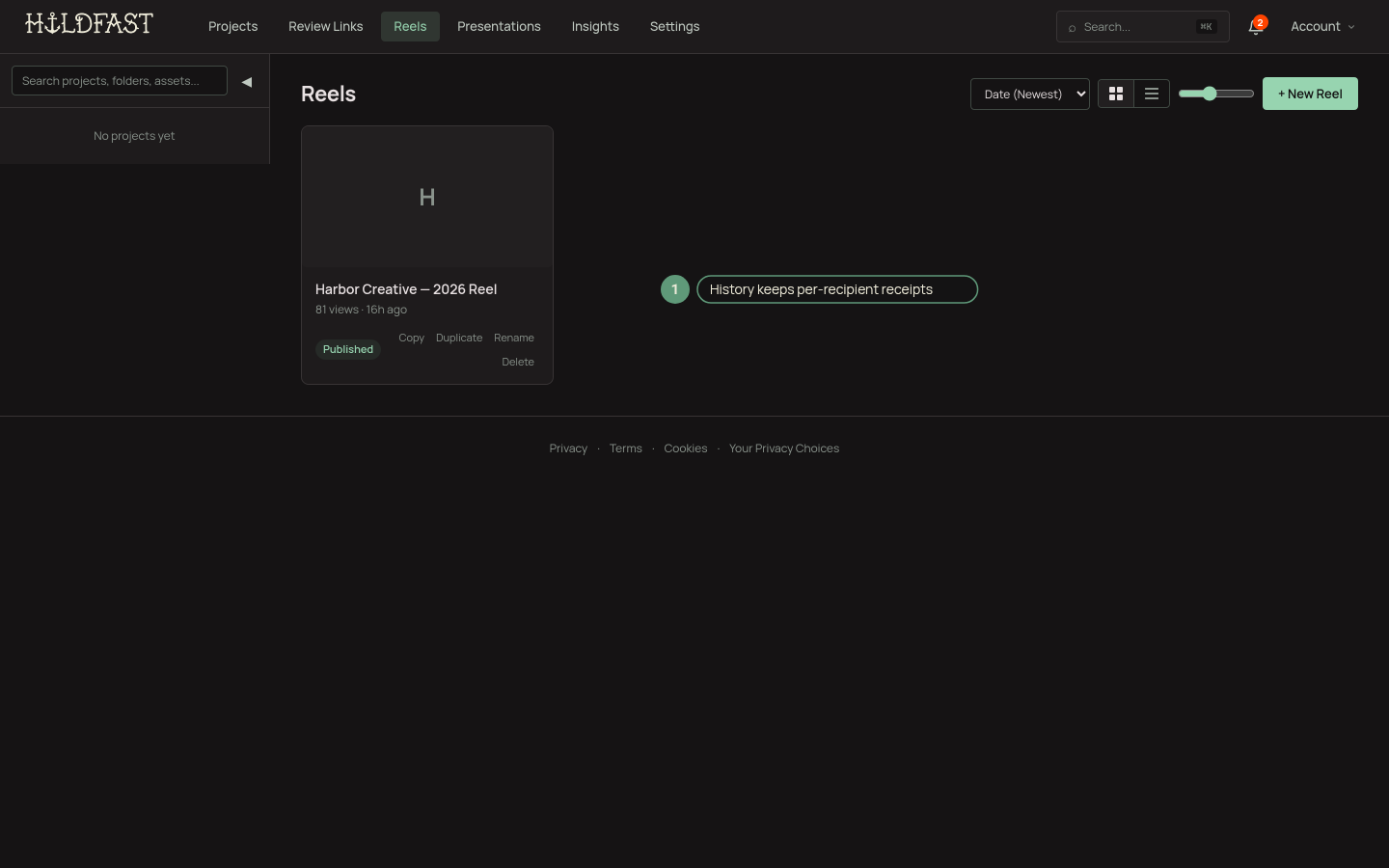
Task: Select the Reels tab
Action: [x=410, y=27]
